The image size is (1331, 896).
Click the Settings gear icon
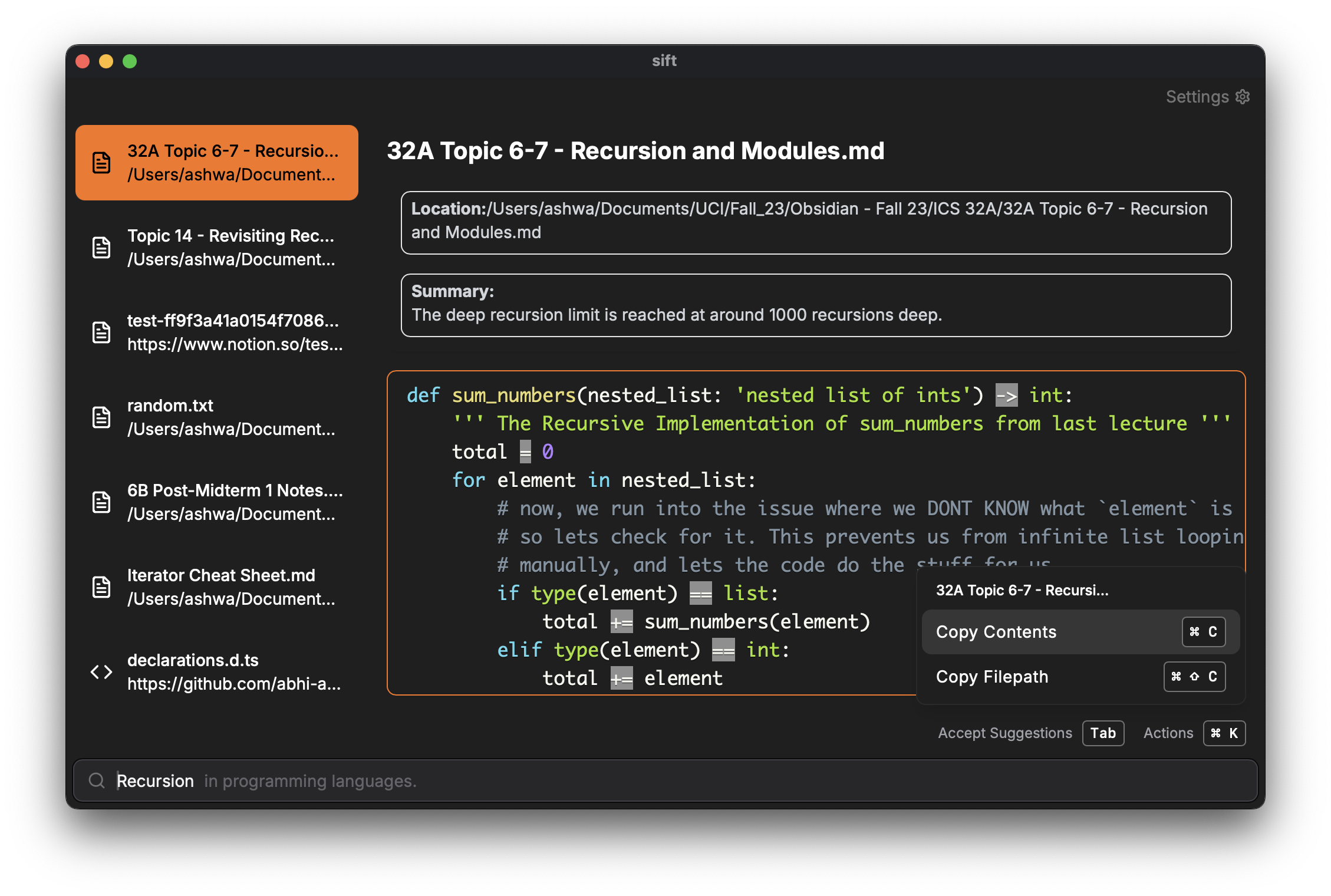(1243, 97)
